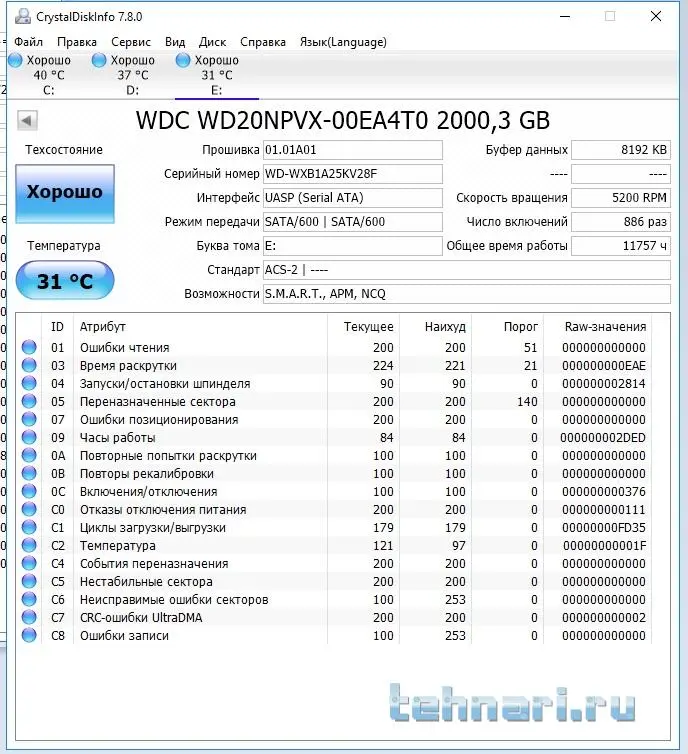688x754 pixels.
Task: Click status orb for Неисправимые ошибки секторов
Action: point(29,599)
